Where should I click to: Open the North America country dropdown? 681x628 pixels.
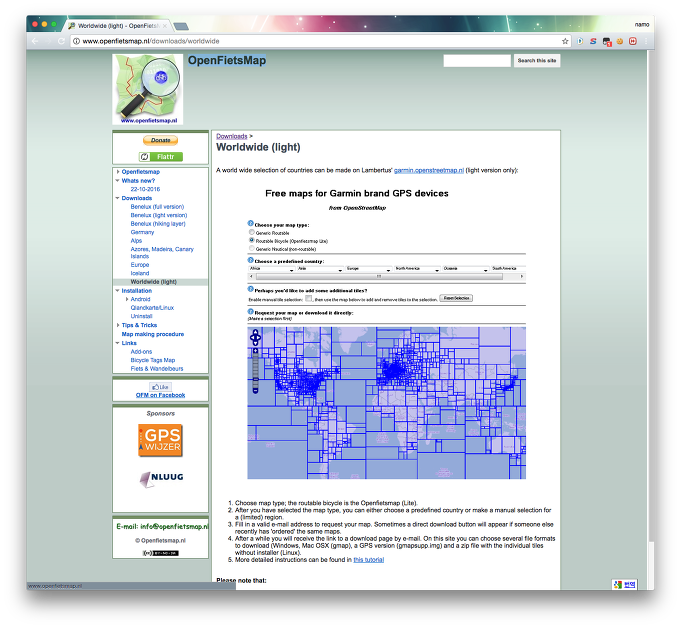[417, 269]
